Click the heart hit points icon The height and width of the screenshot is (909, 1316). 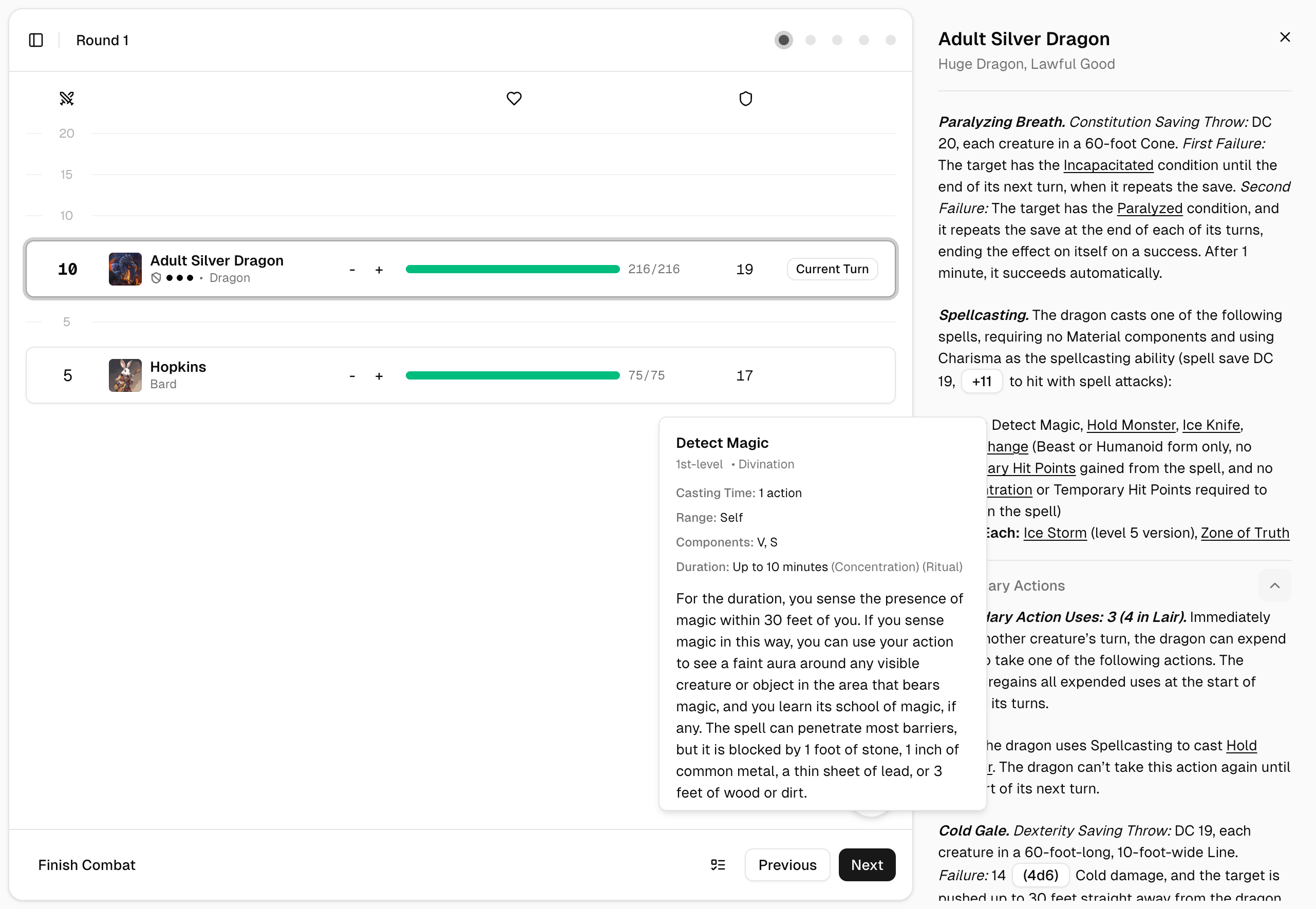point(514,99)
